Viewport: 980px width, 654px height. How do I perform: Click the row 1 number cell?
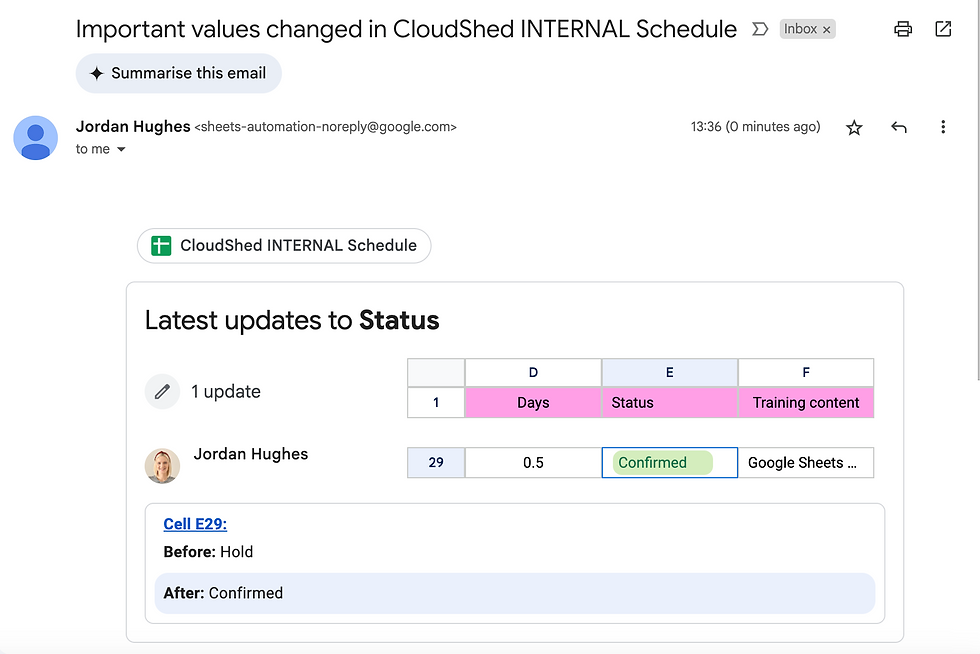pyautogui.click(x=436, y=403)
